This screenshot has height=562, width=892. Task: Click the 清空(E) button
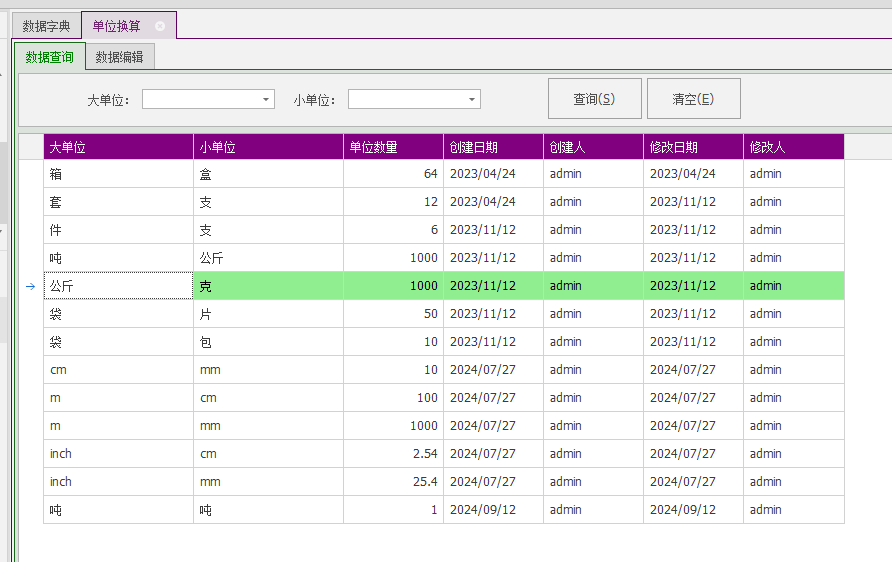[693, 99]
